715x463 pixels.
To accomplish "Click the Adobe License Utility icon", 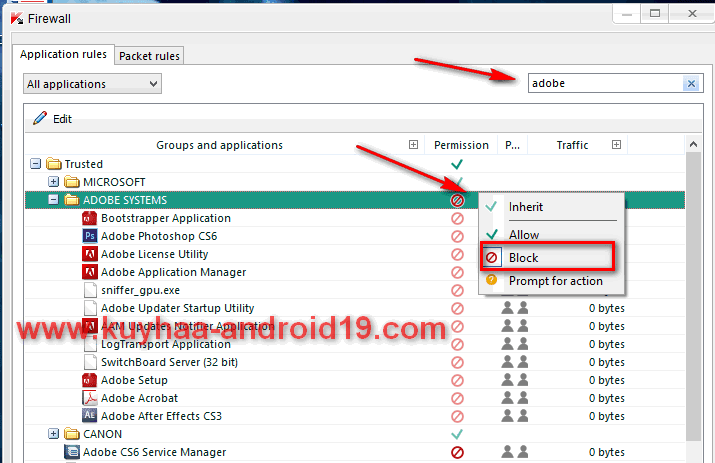I will tap(89, 254).
